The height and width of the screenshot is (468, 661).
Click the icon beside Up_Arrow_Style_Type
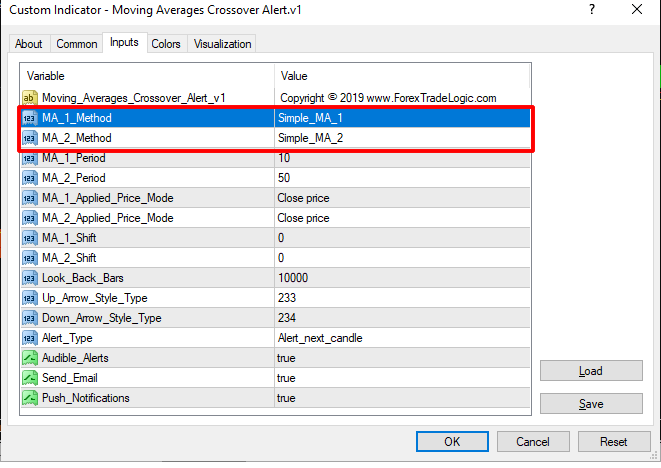point(30,298)
